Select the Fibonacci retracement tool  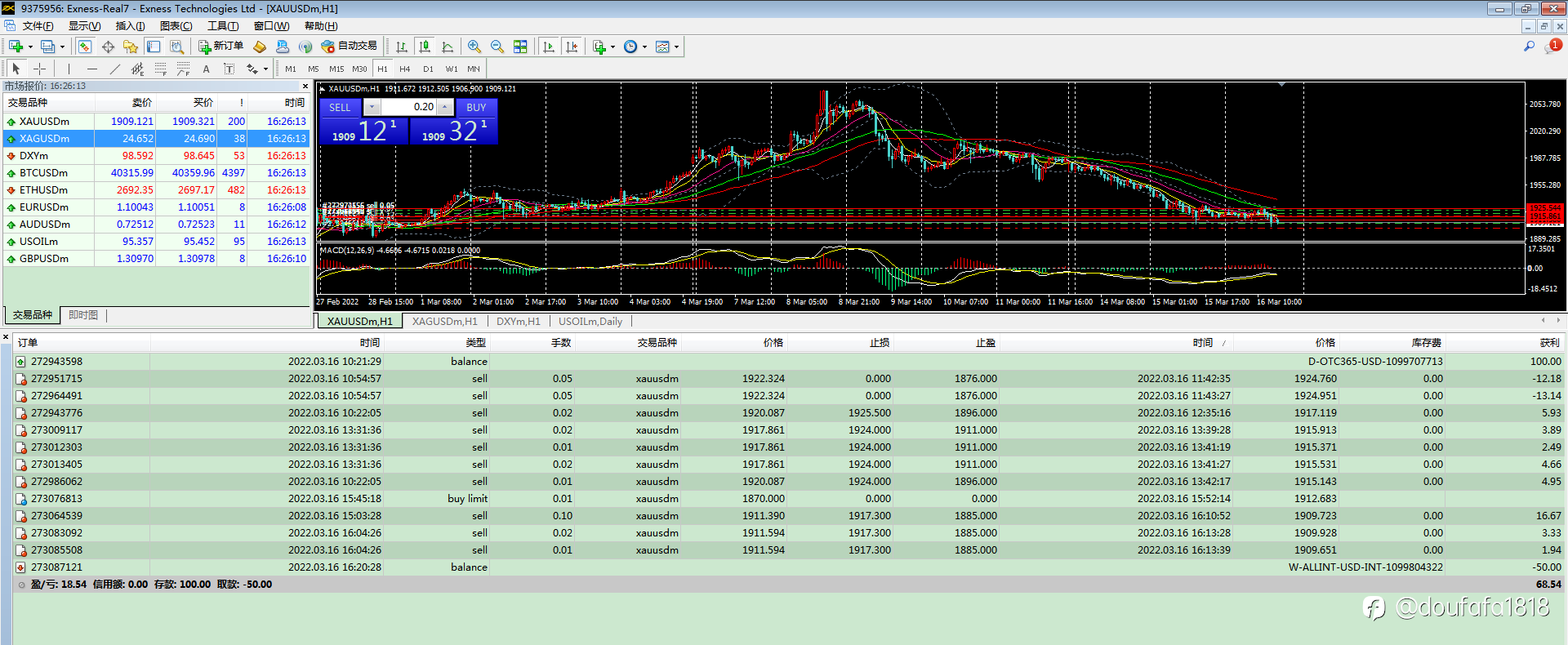pos(160,69)
